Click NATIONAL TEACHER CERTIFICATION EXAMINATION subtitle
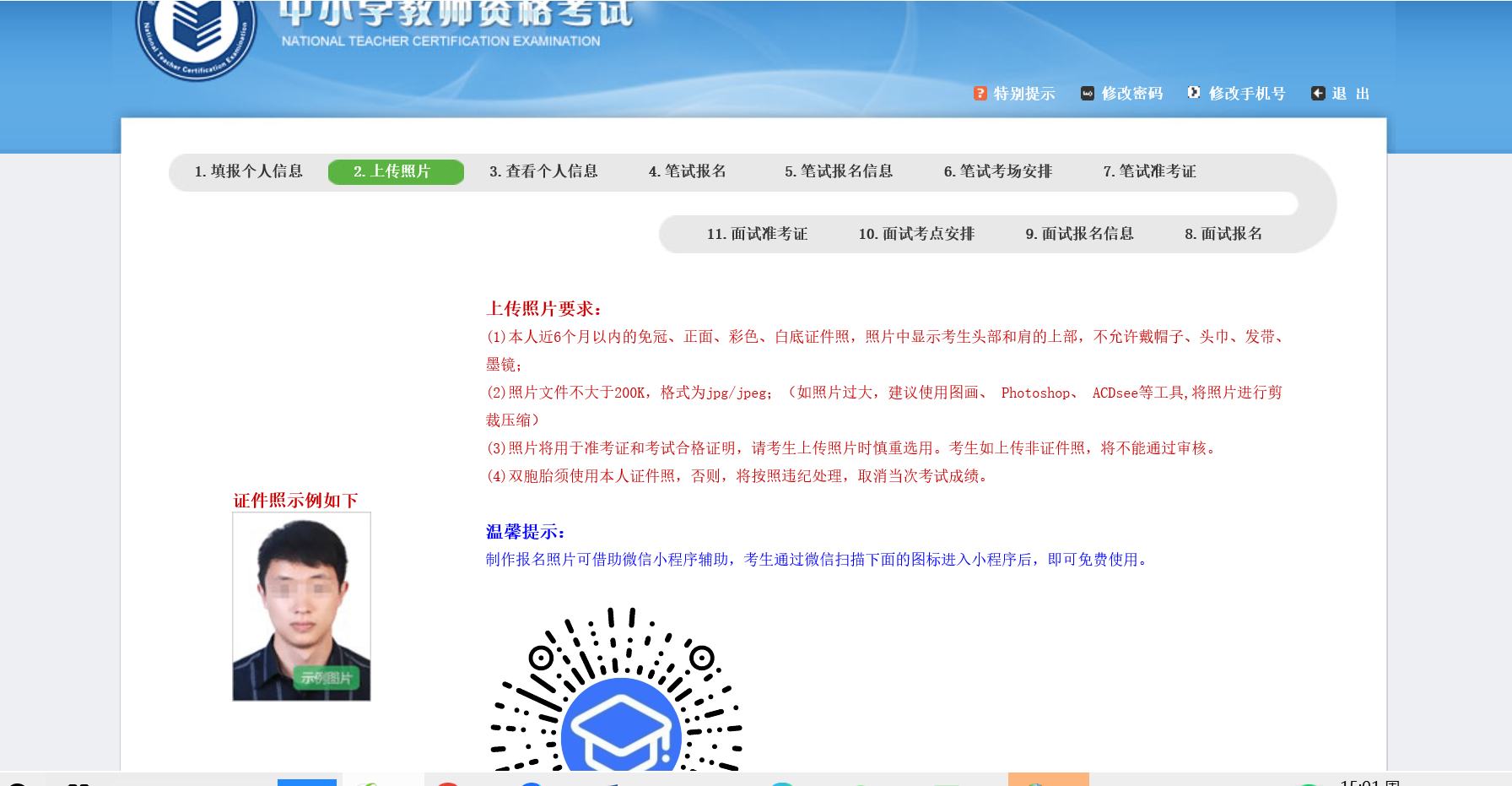The width and height of the screenshot is (1512, 786). coord(441,41)
